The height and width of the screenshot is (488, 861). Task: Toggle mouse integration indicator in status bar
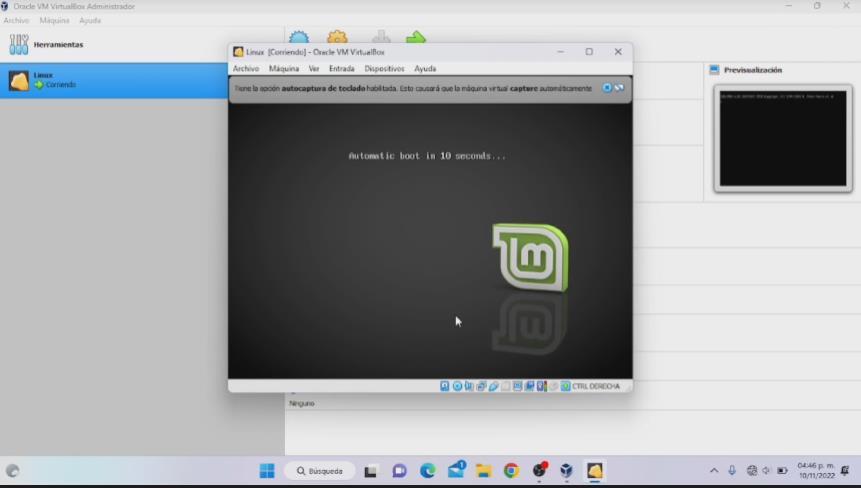click(554, 386)
